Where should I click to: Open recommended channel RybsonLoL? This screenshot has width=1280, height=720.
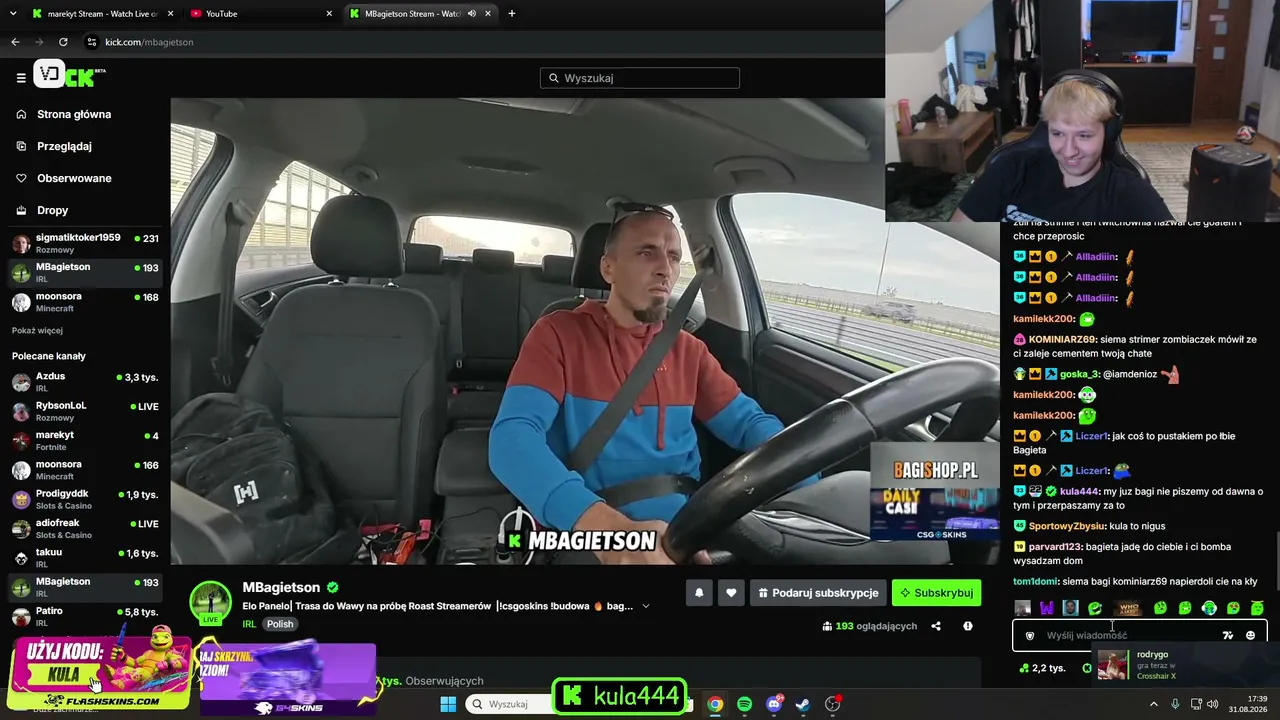pyautogui.click(x=86, y=411)
